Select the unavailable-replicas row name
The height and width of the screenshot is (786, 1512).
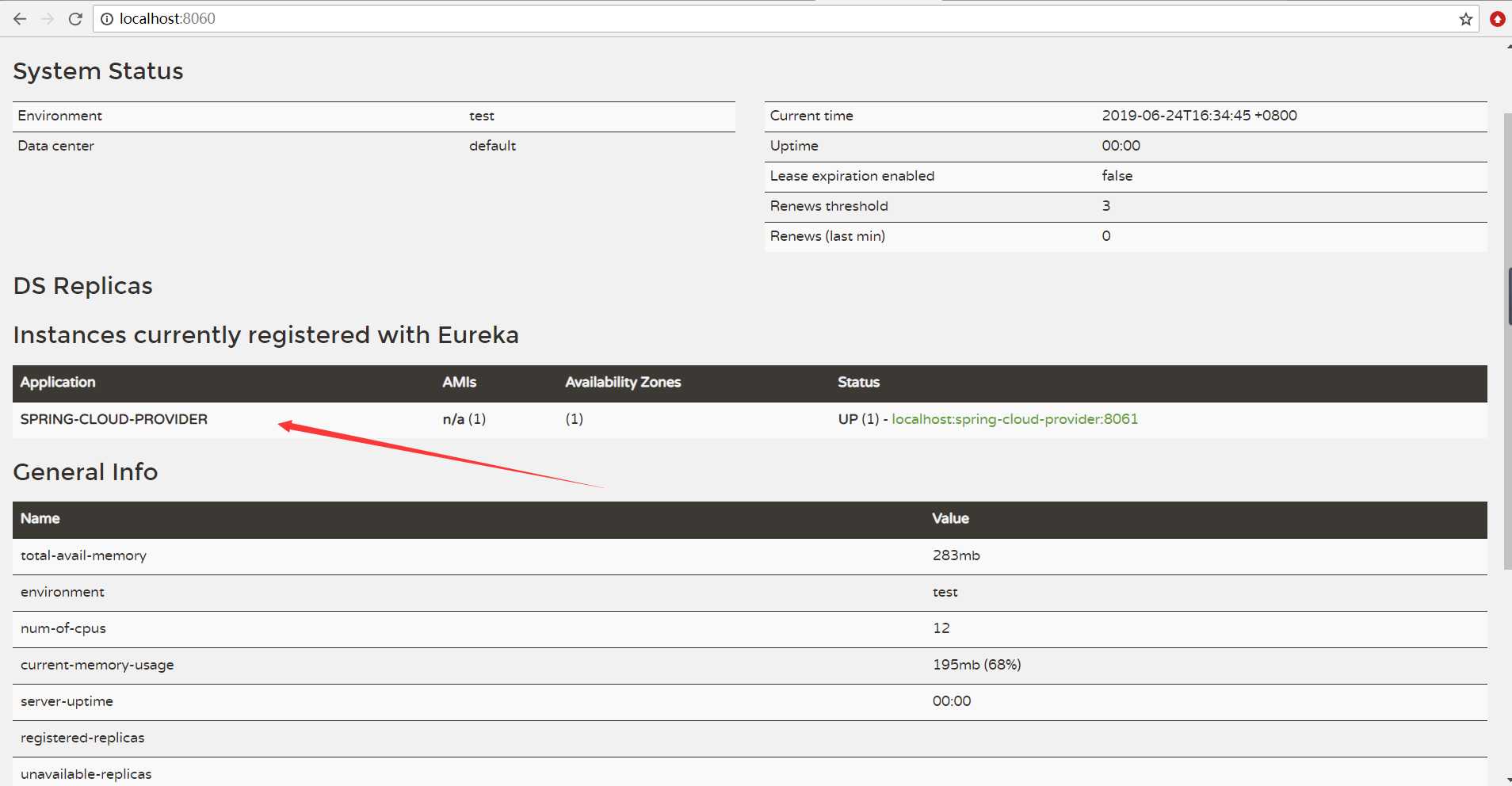pyautogui.click(x=86, y=774)
